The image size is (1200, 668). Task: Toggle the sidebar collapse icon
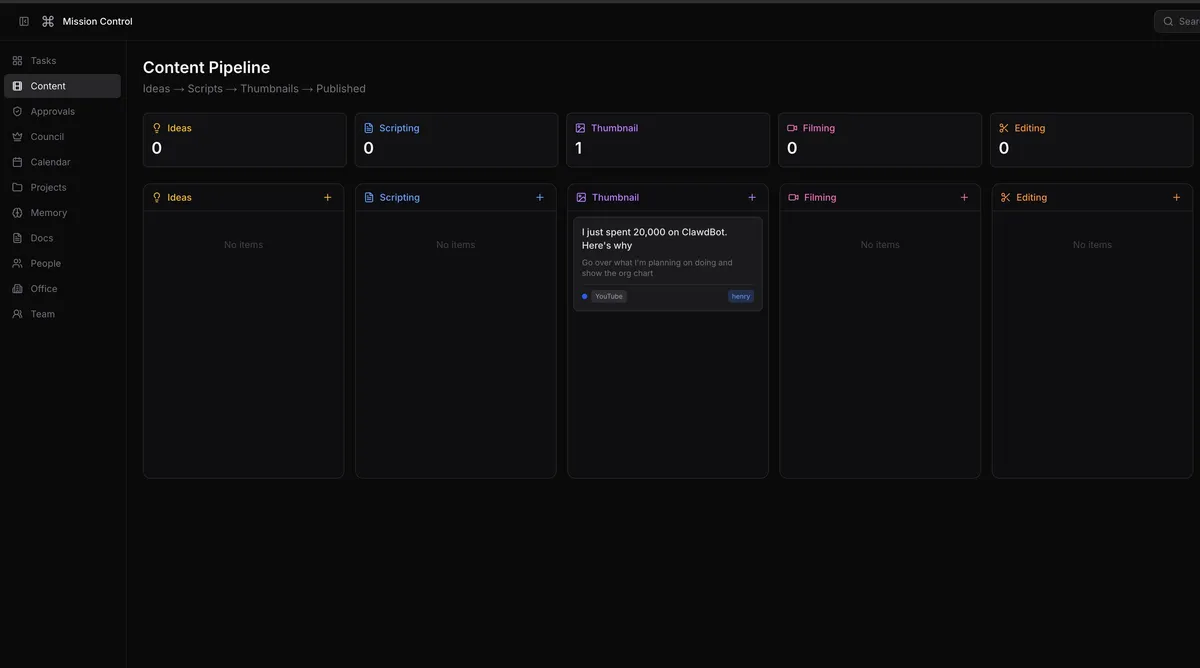click(24, 21)
